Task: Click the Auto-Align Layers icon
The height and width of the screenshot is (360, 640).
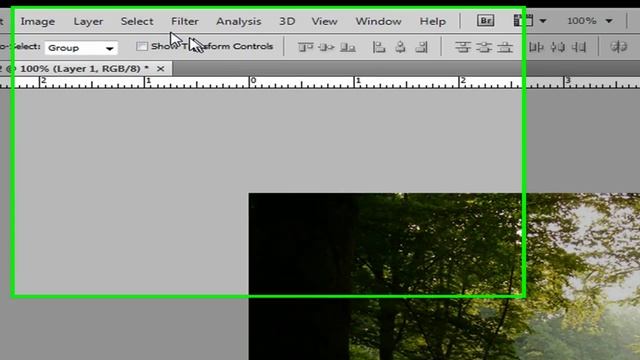Action: (x=618, y=47)
